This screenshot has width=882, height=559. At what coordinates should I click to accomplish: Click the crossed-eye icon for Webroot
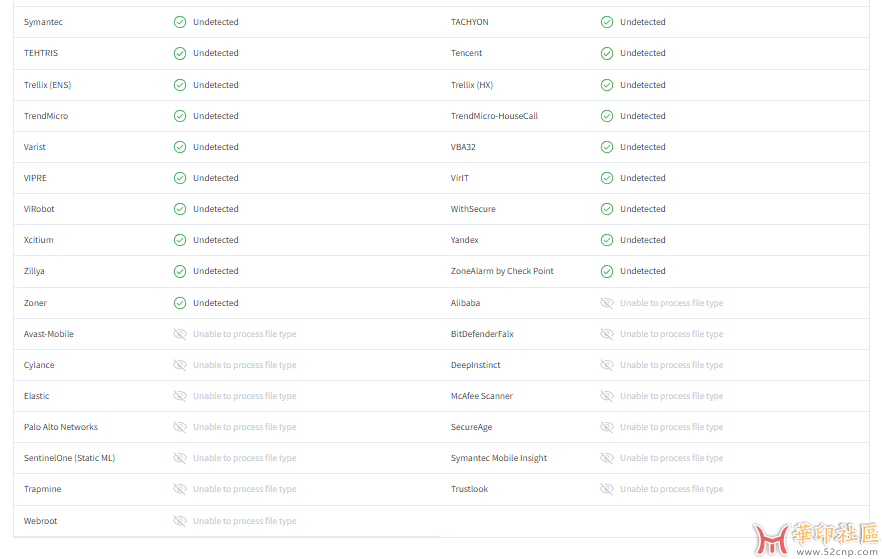tap(179, 521)
